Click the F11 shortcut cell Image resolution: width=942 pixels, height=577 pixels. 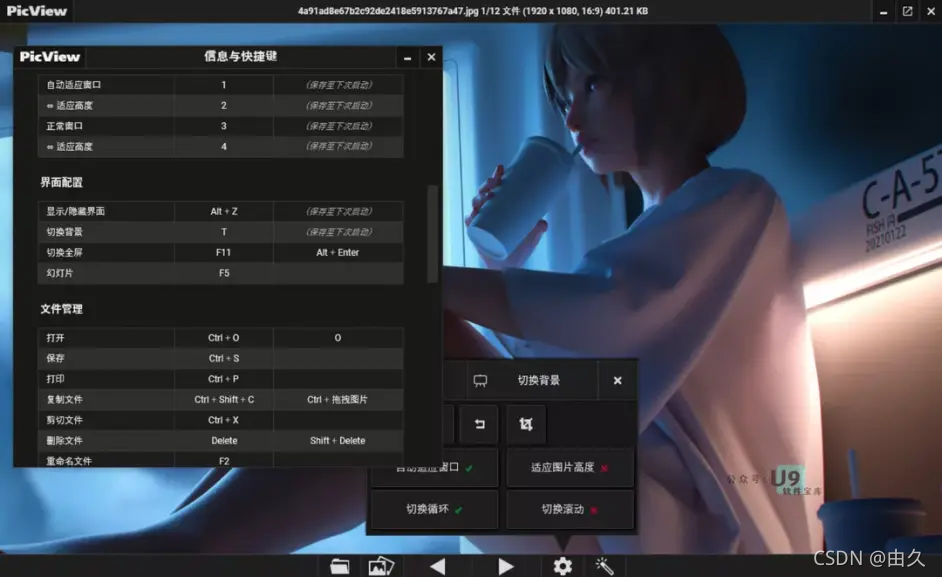(223, 252)
